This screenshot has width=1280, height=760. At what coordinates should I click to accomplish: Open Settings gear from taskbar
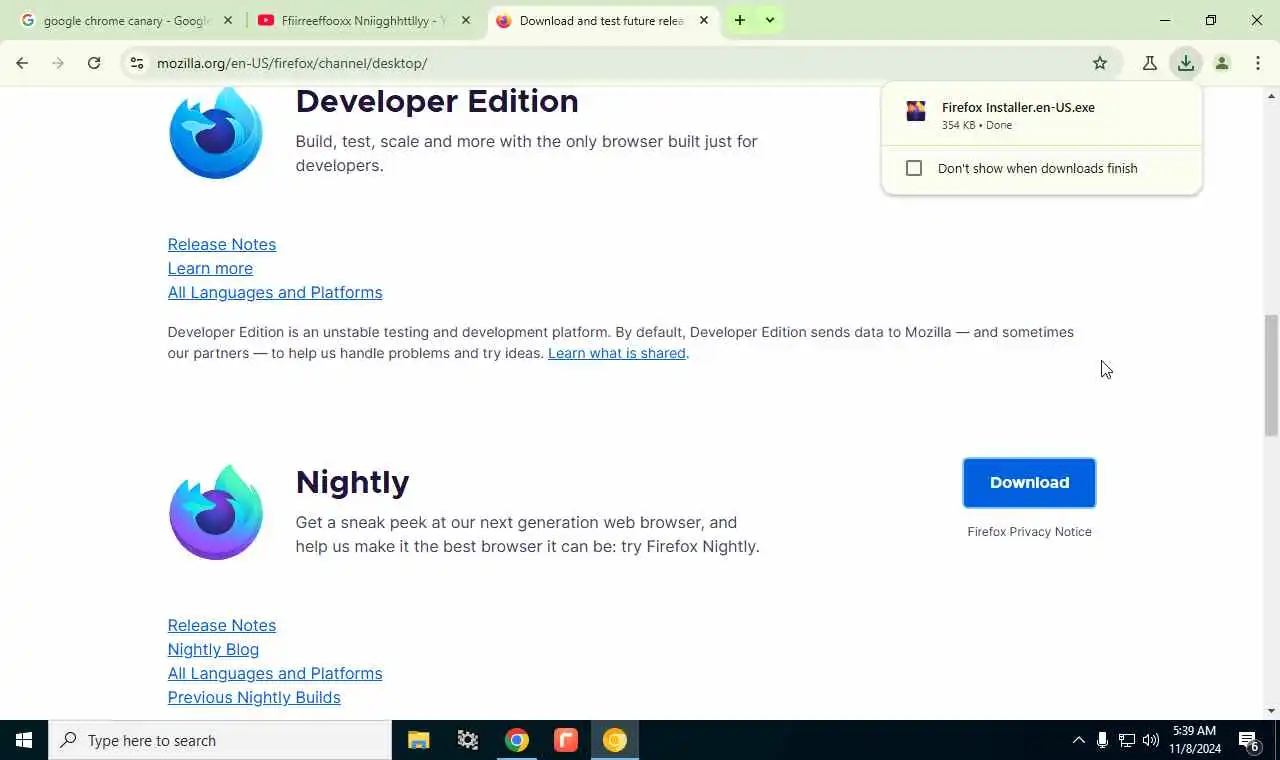tap(468, 740)
